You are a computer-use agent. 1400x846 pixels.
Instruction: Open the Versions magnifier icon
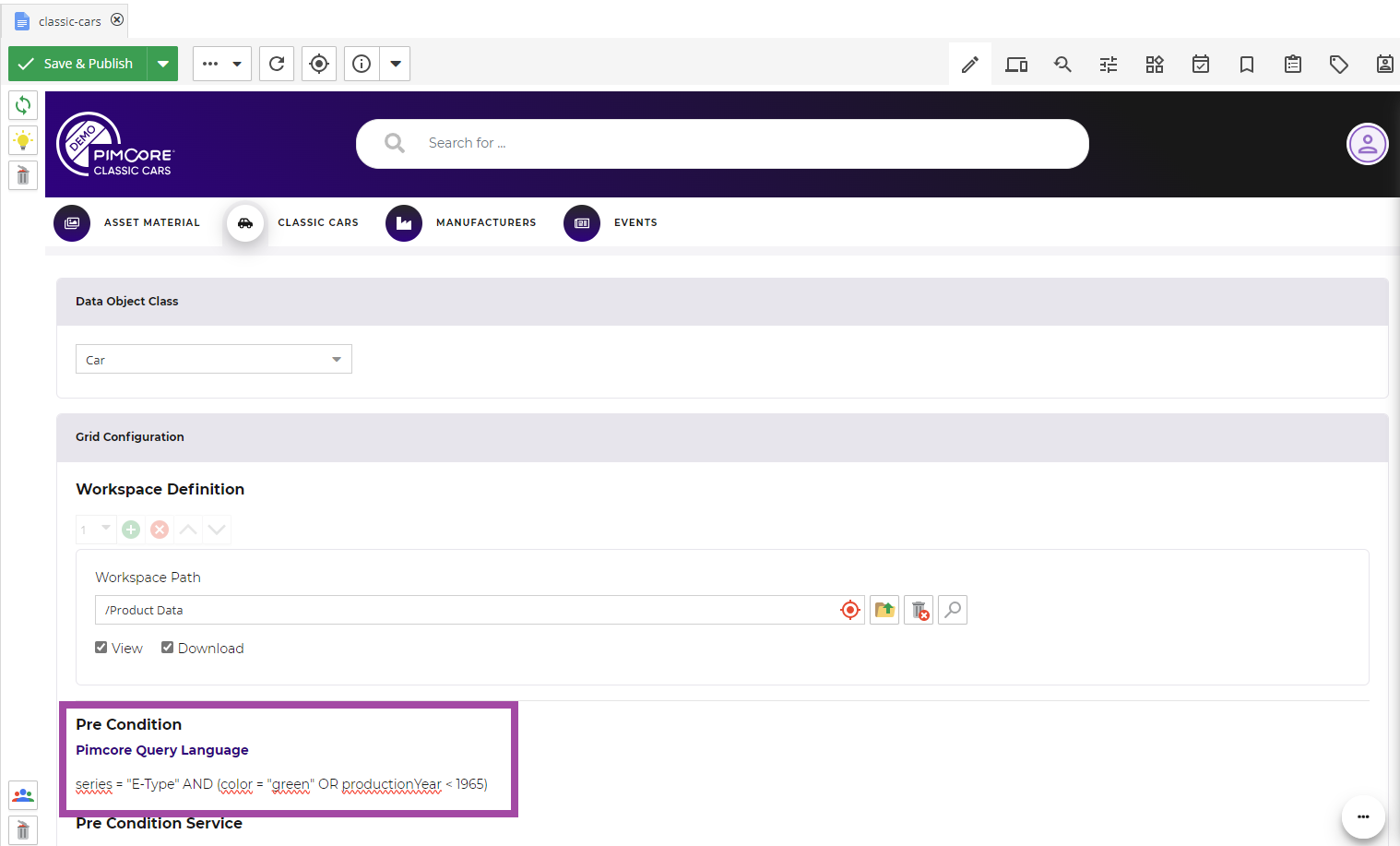(x=1062, y=64)
